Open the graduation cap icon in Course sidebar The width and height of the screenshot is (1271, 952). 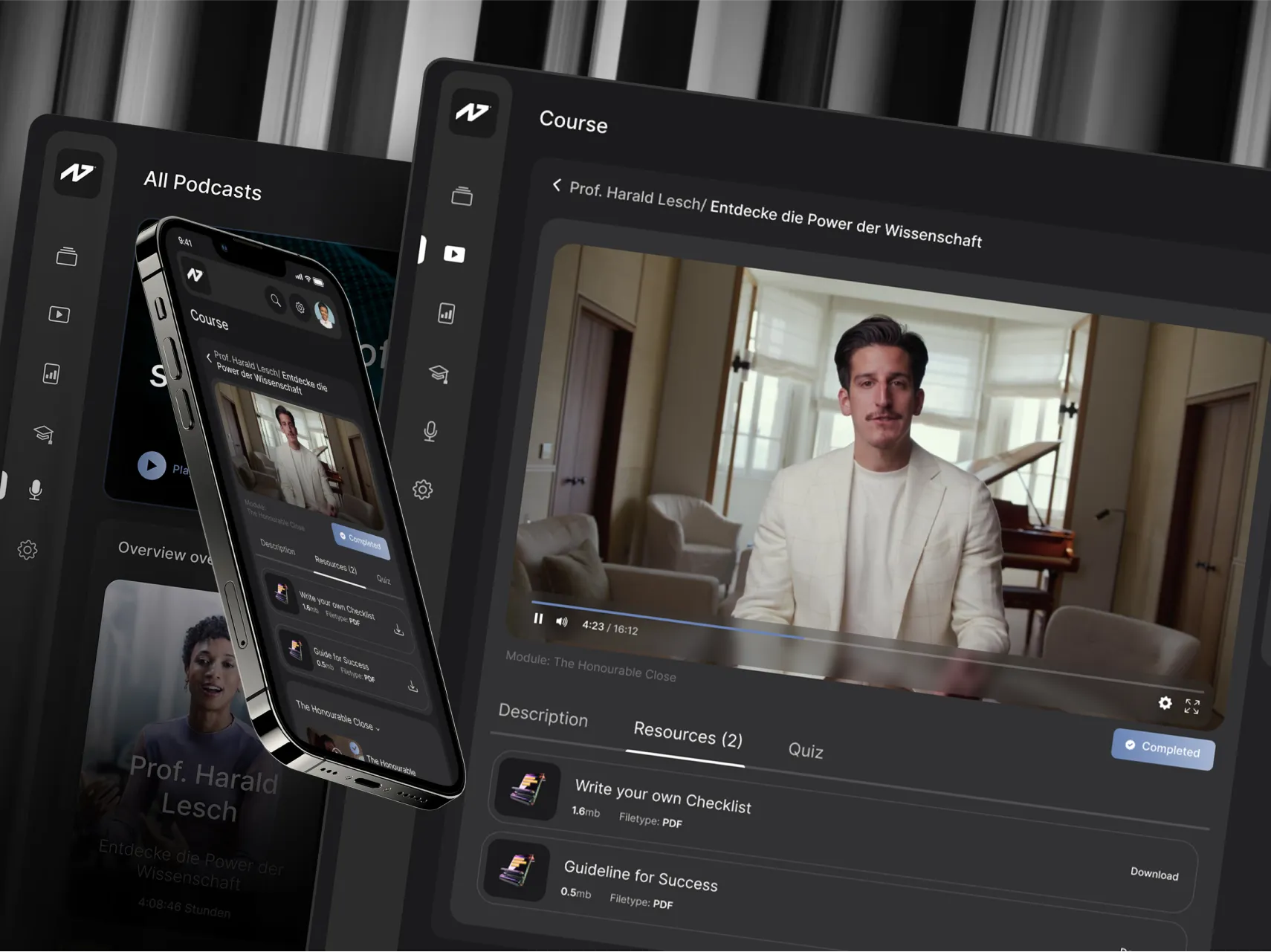coord(439,373)
